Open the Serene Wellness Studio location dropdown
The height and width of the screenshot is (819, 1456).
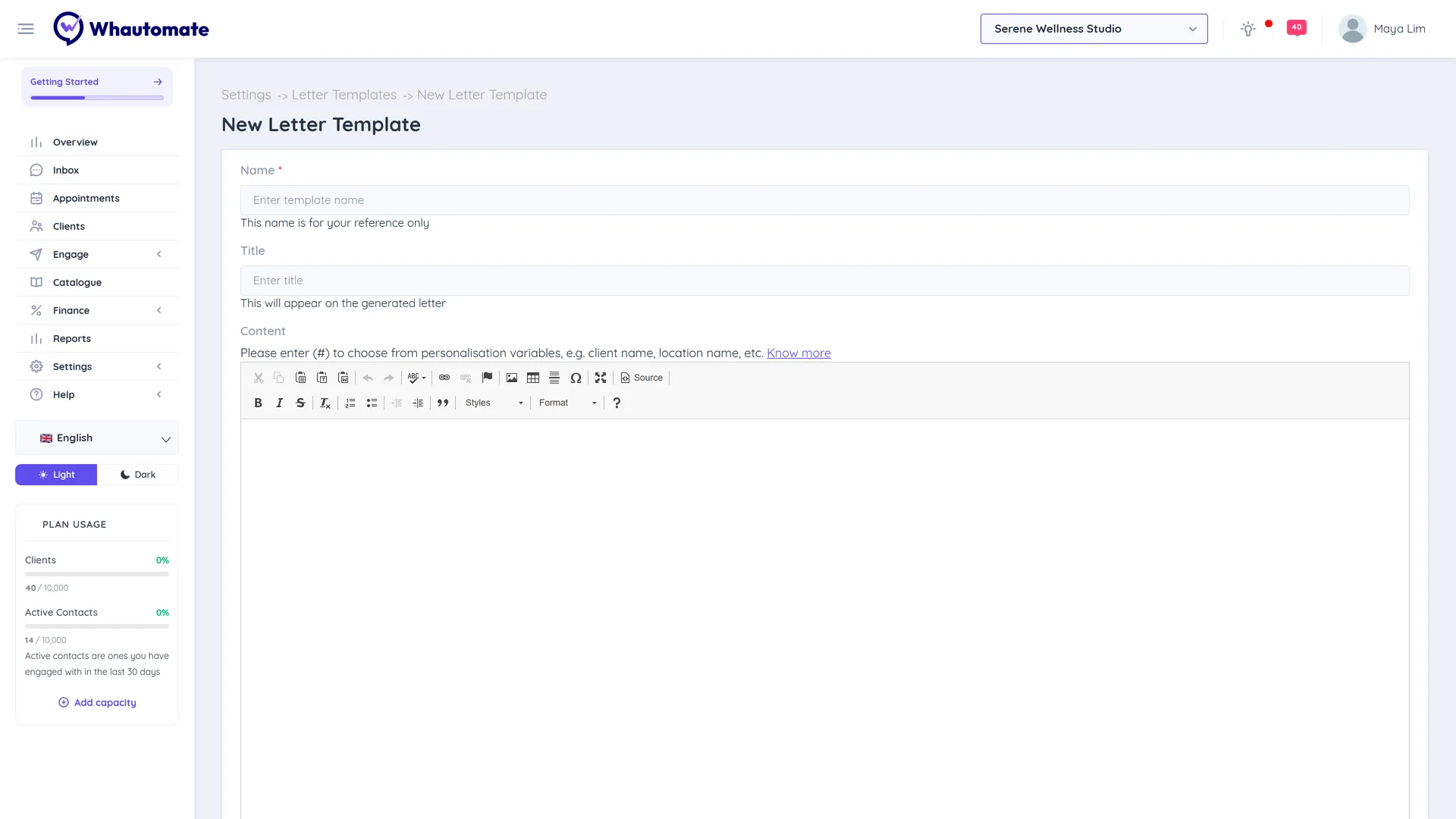(1094, 29)
